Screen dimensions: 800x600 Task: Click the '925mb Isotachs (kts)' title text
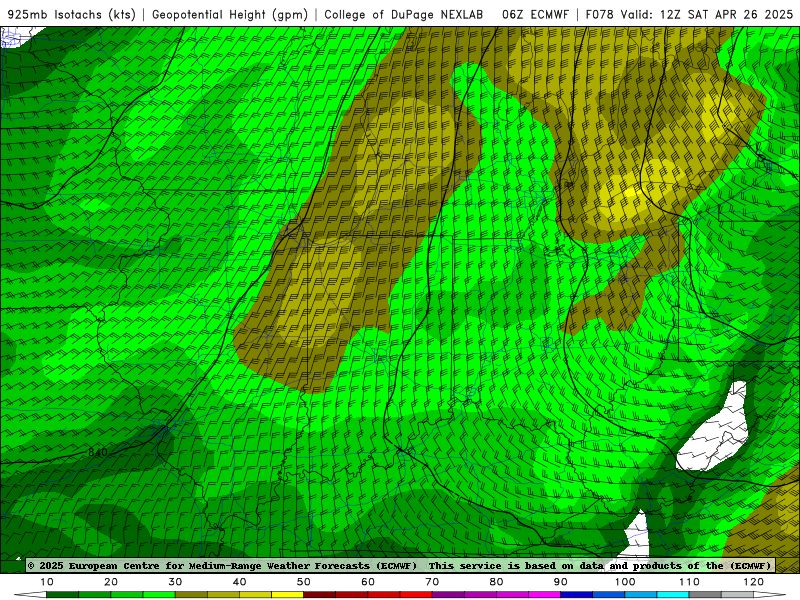pos(71,15)
